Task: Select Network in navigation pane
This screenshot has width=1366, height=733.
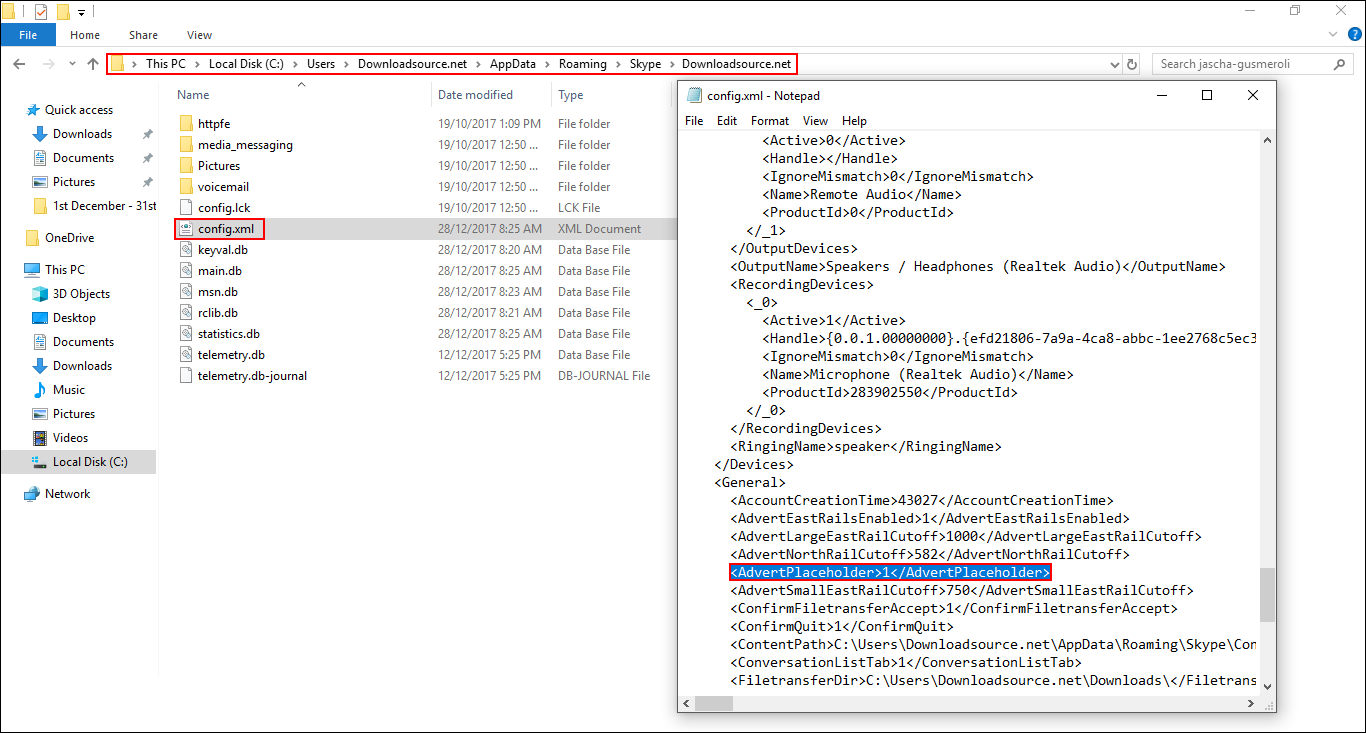Action: coord(67,494)
